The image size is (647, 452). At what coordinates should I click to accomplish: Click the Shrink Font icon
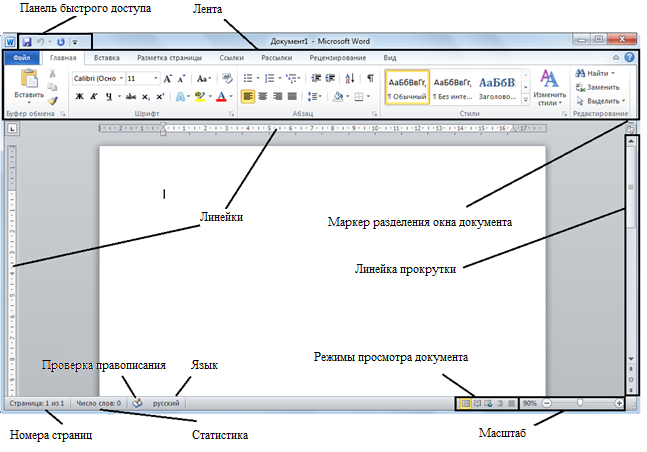coord(182,78)
